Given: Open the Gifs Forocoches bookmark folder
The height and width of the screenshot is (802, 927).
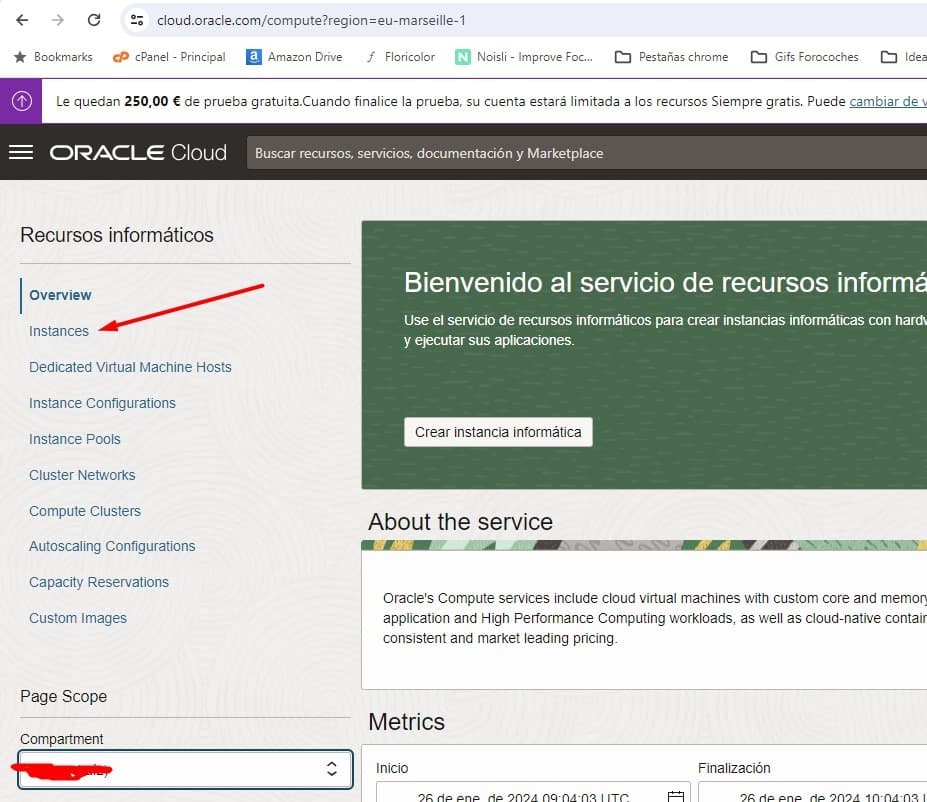Looking at the screenshot, I should point(805,57).
